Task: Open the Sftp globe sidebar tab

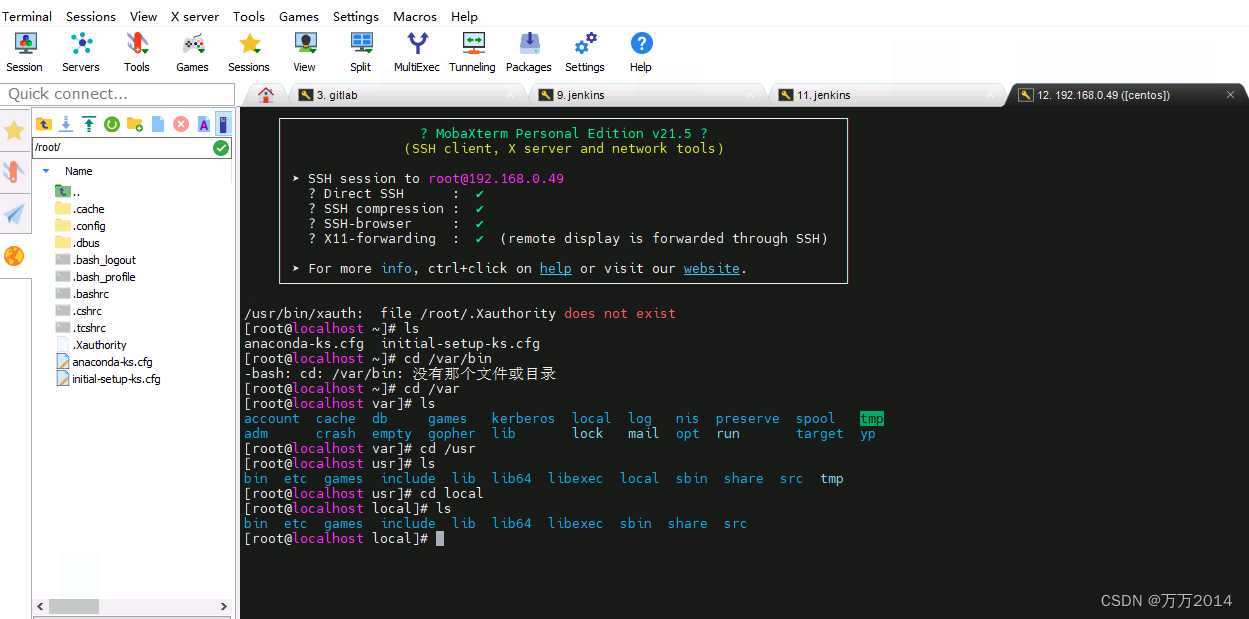Action: pos(14,256)
